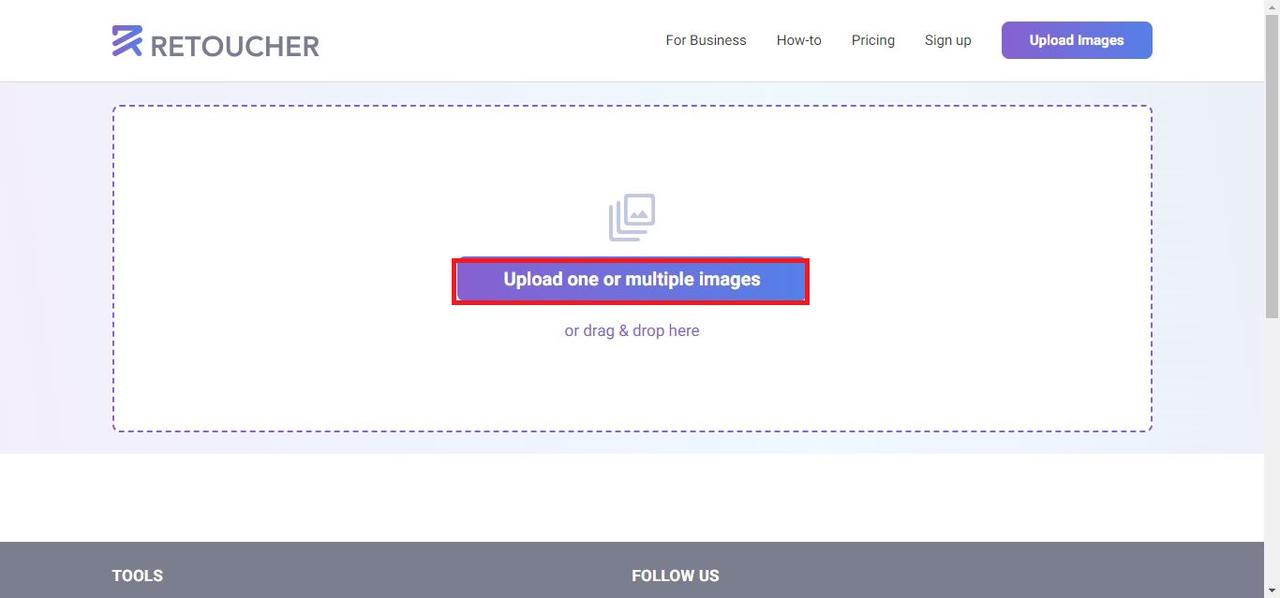1280x598 pixels.
Task: Click the vertical scrollbar thumb
Action: pyautogui.click(x=1272, y=167)
